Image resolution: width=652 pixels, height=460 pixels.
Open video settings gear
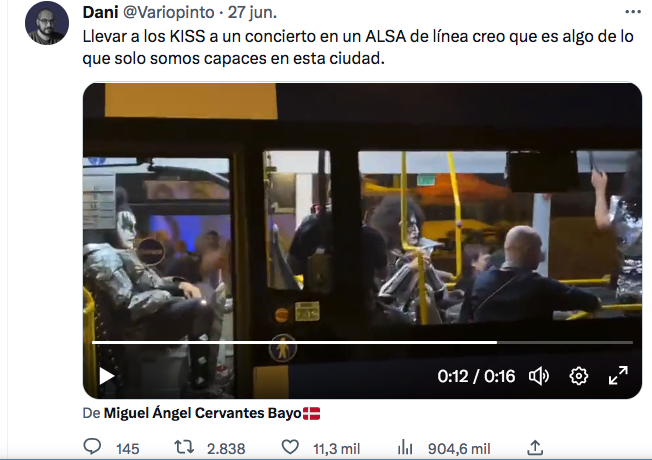coord(578,376)
